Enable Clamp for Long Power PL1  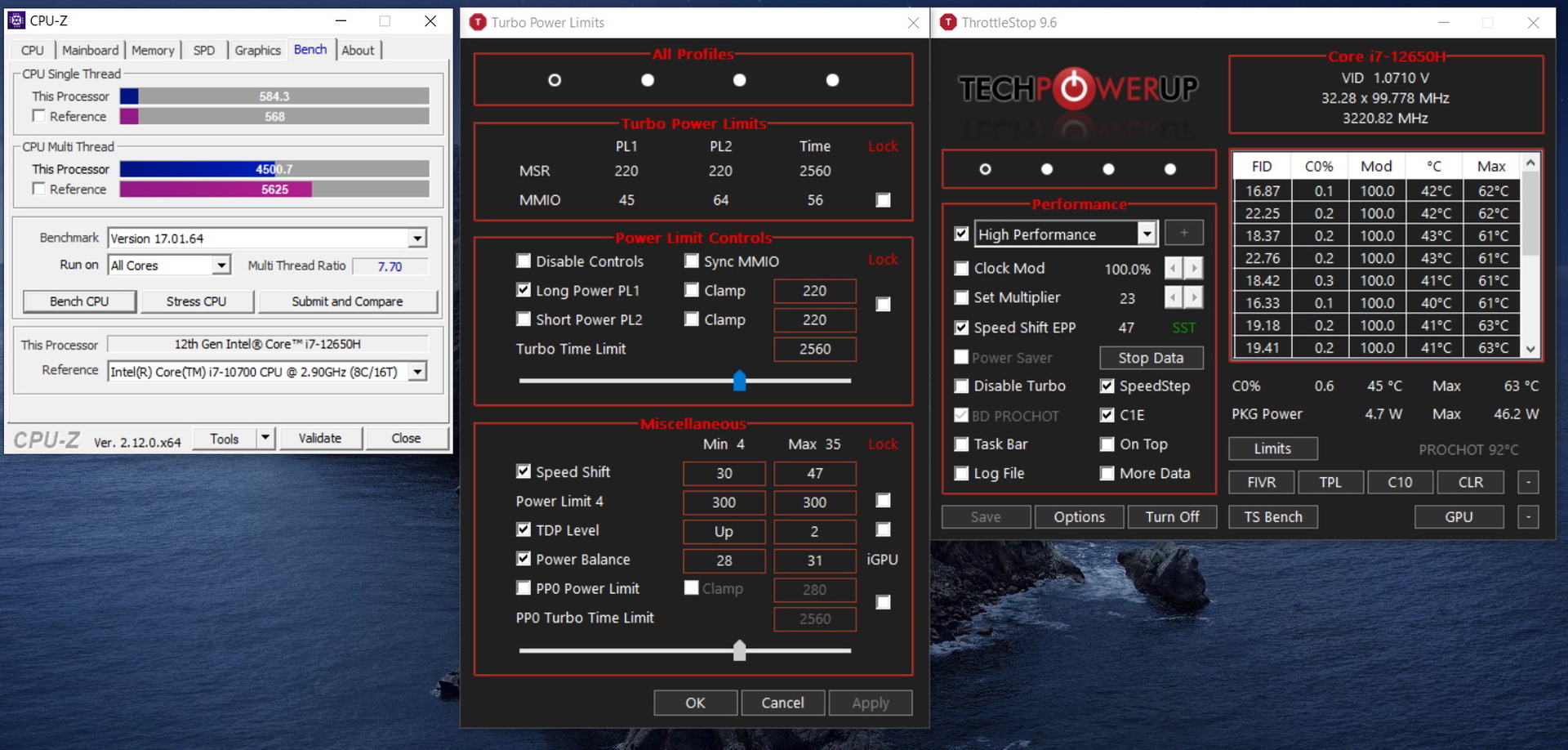pos(692,290)
